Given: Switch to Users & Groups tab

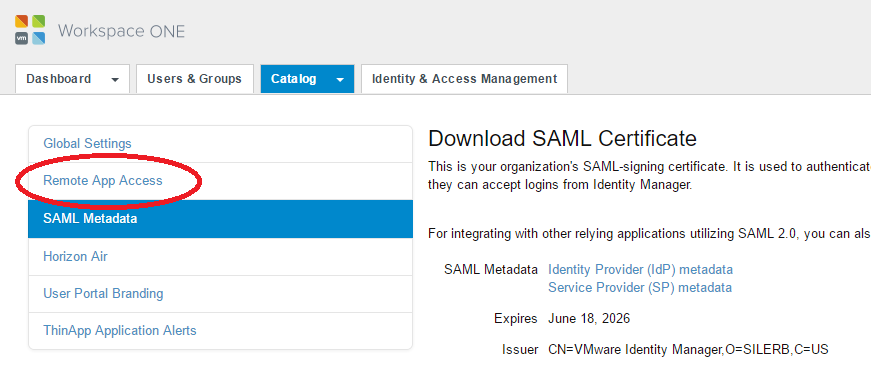Looking at the screenshot, I should coord(194,79).
